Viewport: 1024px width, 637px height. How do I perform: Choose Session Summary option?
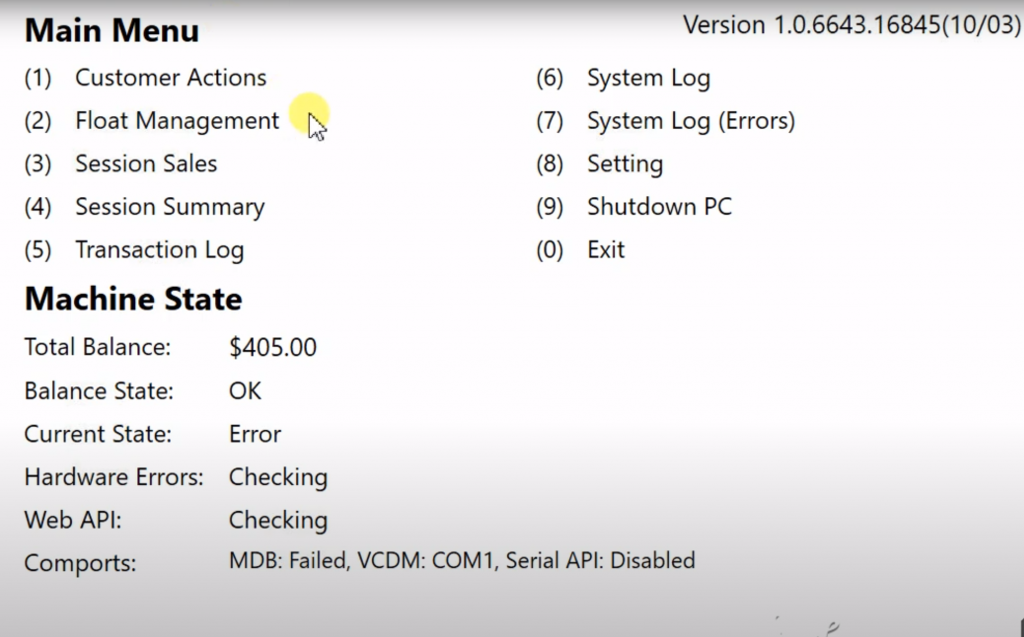(x=170, y=207)
